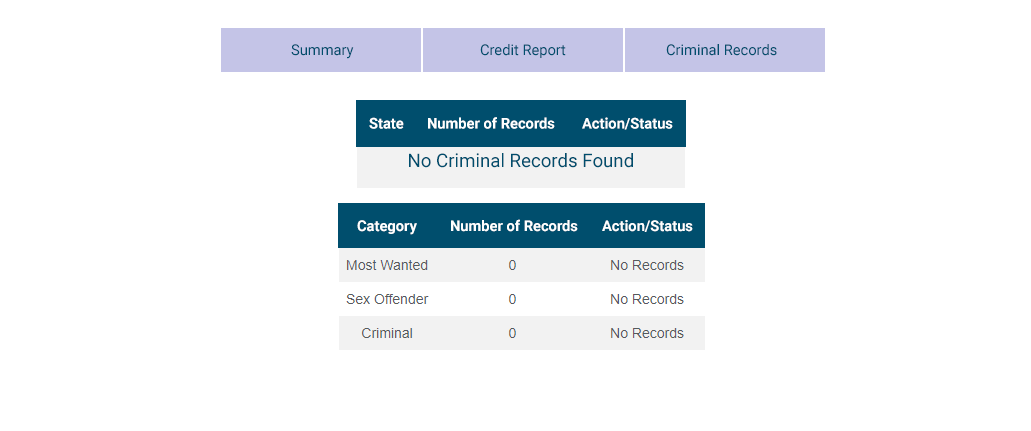
Task: Select the Criminal row label
Action: tap(387, 334)
